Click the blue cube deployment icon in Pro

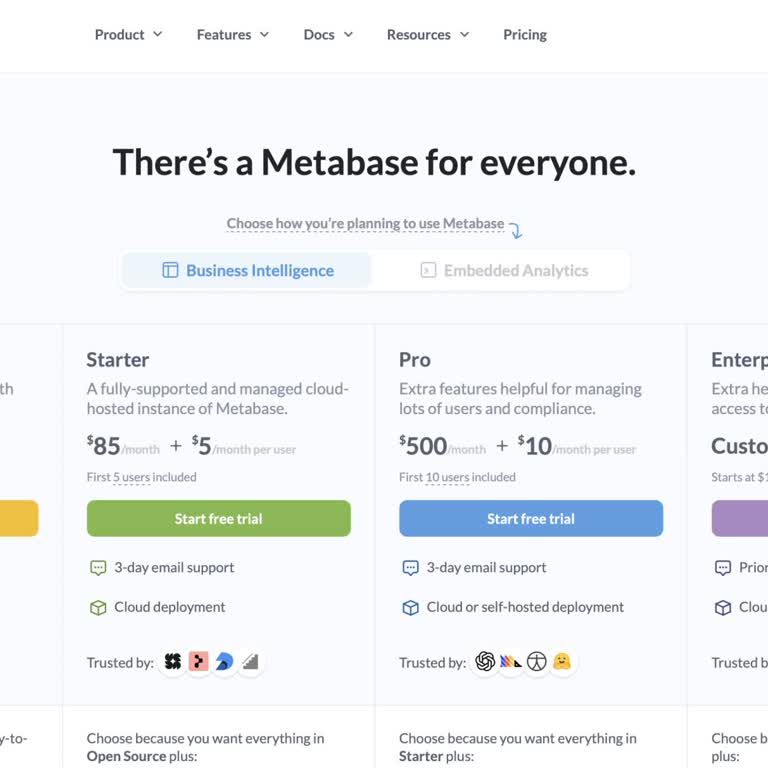click(x=410, y=608)
